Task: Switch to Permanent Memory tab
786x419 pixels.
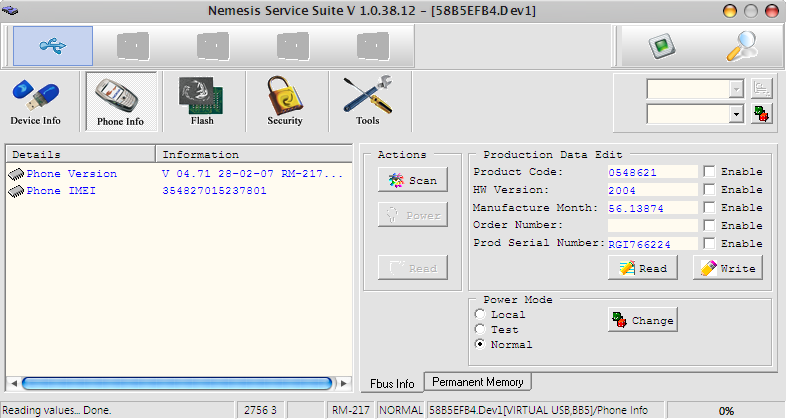Action: tap(478, 382)
